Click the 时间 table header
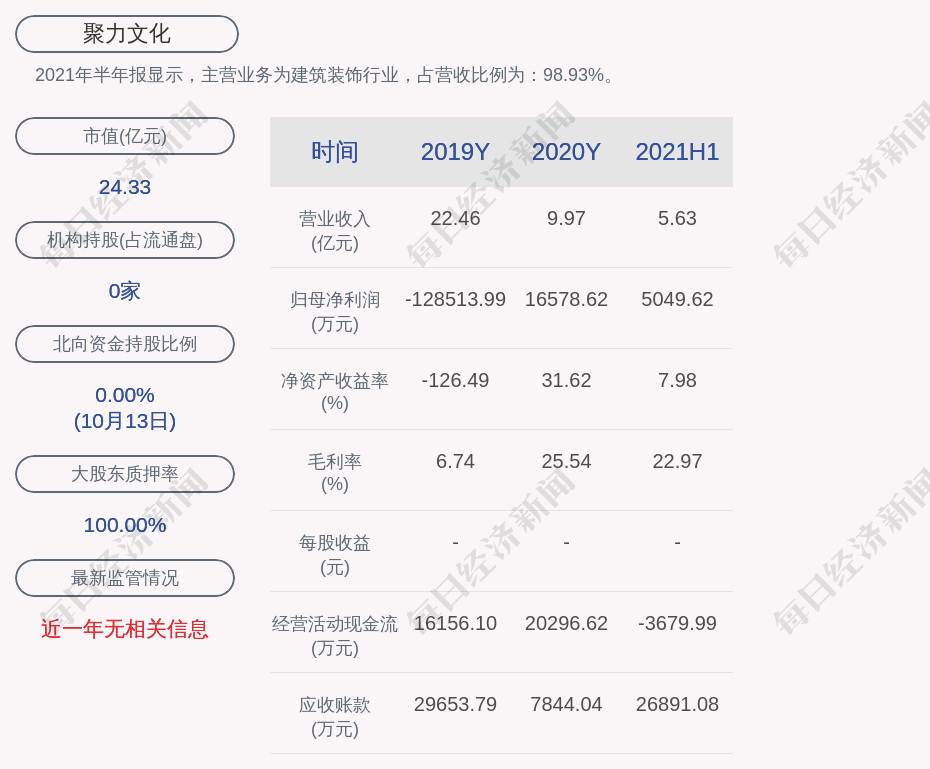This screenshot has width=930, height=769. click(335, 152)
